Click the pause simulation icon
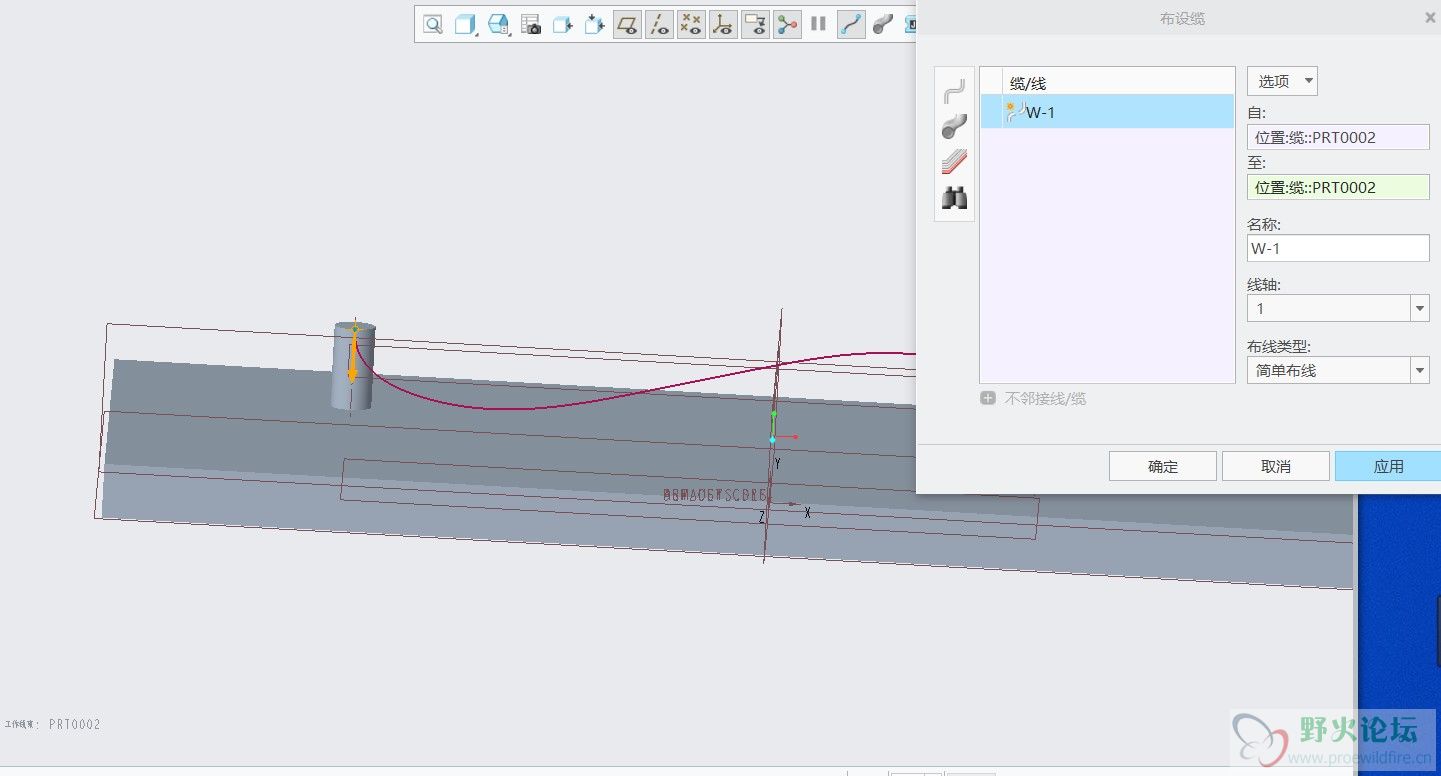Viewport: 1441px width, 776px height. coord(818,24)
